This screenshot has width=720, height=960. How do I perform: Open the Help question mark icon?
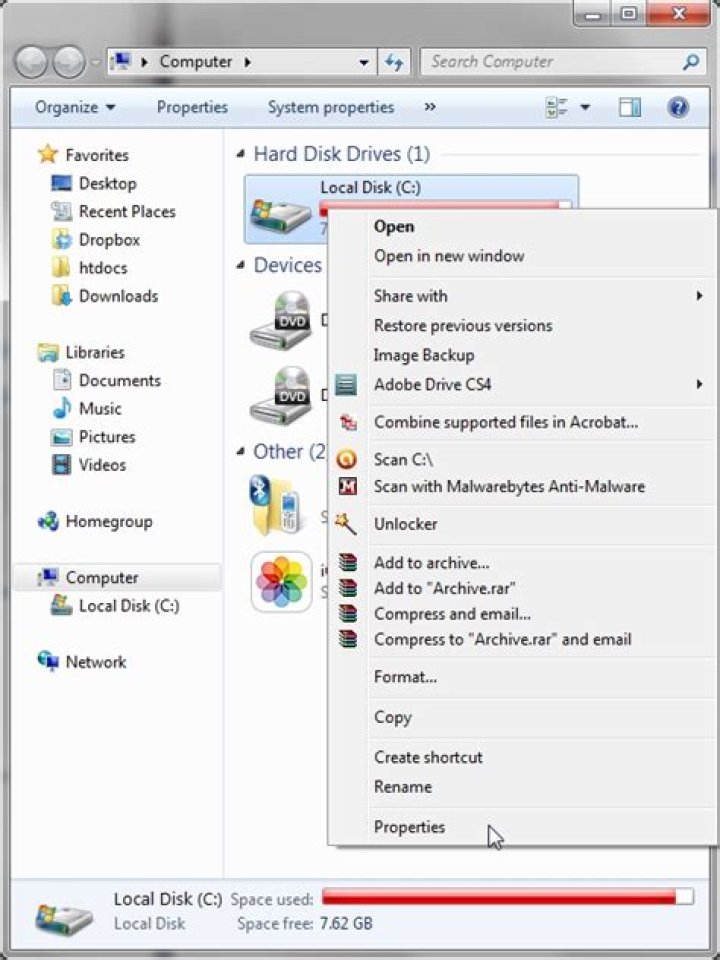(678, 108)
